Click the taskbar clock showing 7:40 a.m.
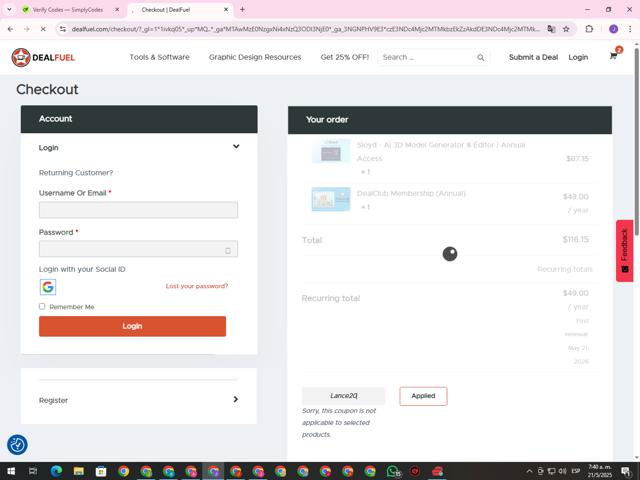Viewport: 640px width, 480px height. (600, 471)
